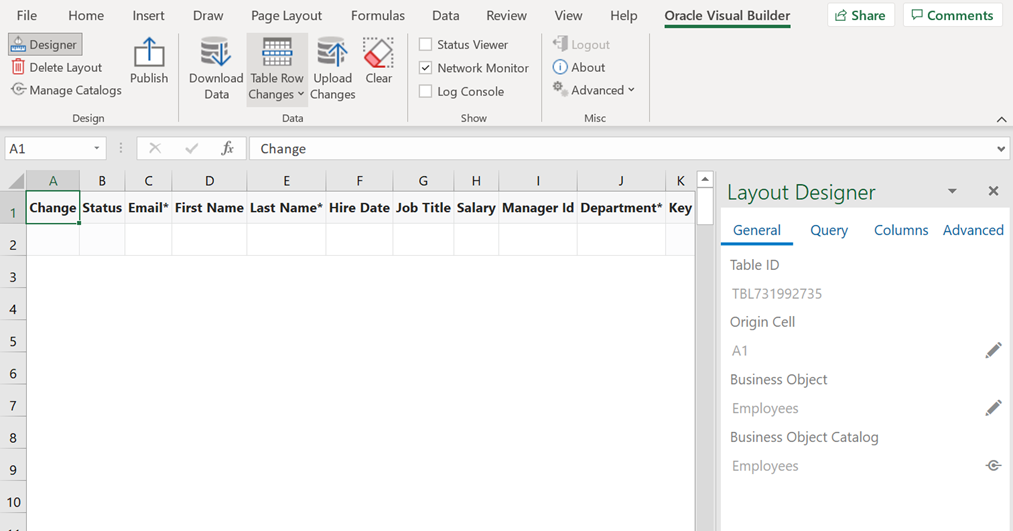Collapse the ribbon with chevron

[x=1001, y=120]
